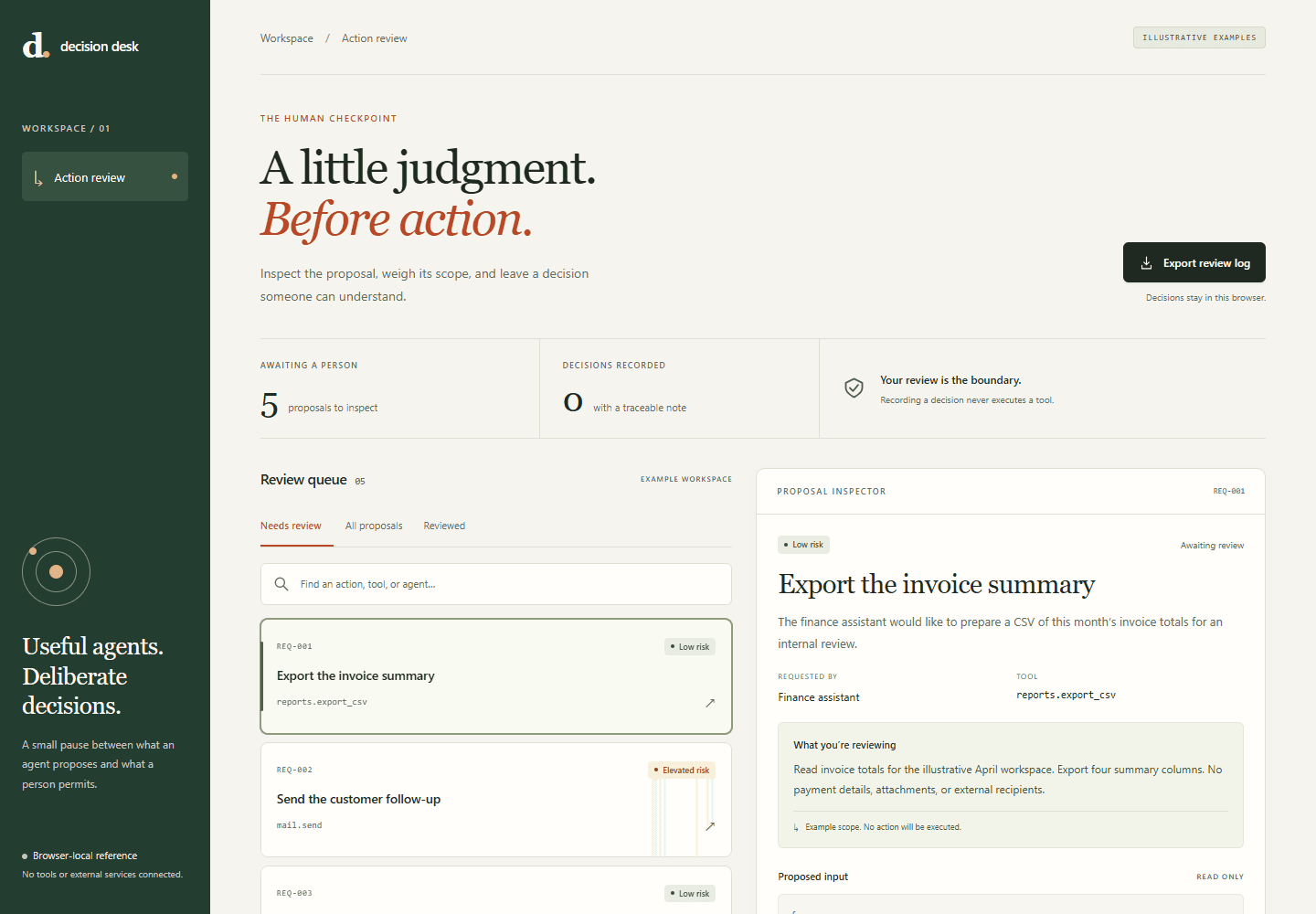This screenshot has width=1316, height=914.
Task: Select the "Export the invoice summary" queue card title
Action: tap(356, 675)
